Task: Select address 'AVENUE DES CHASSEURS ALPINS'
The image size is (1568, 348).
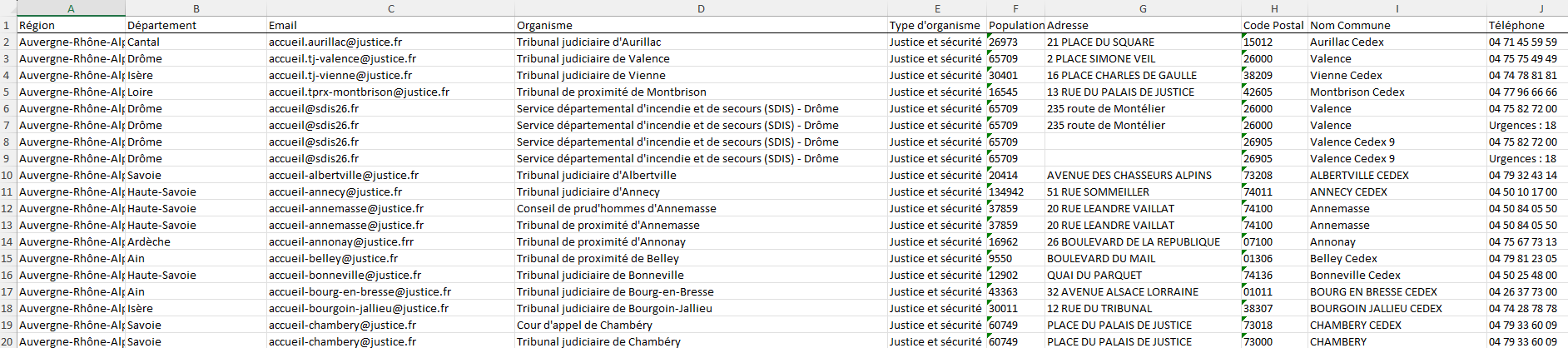Action: point(1143,175)
